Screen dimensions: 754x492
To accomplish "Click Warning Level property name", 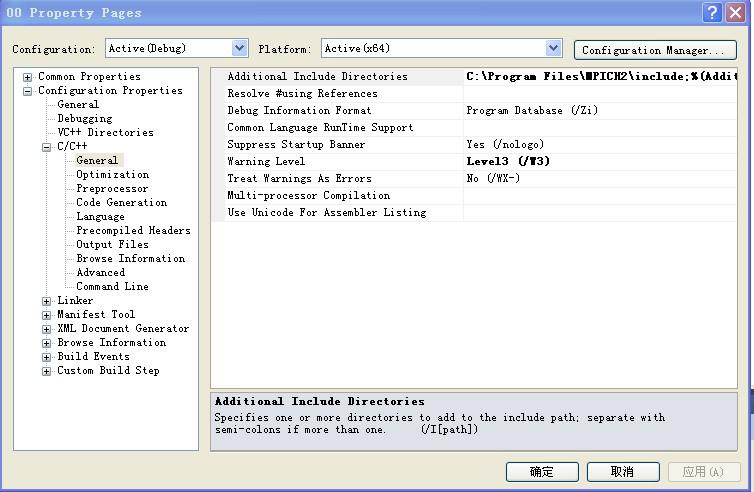I will 266,162.
